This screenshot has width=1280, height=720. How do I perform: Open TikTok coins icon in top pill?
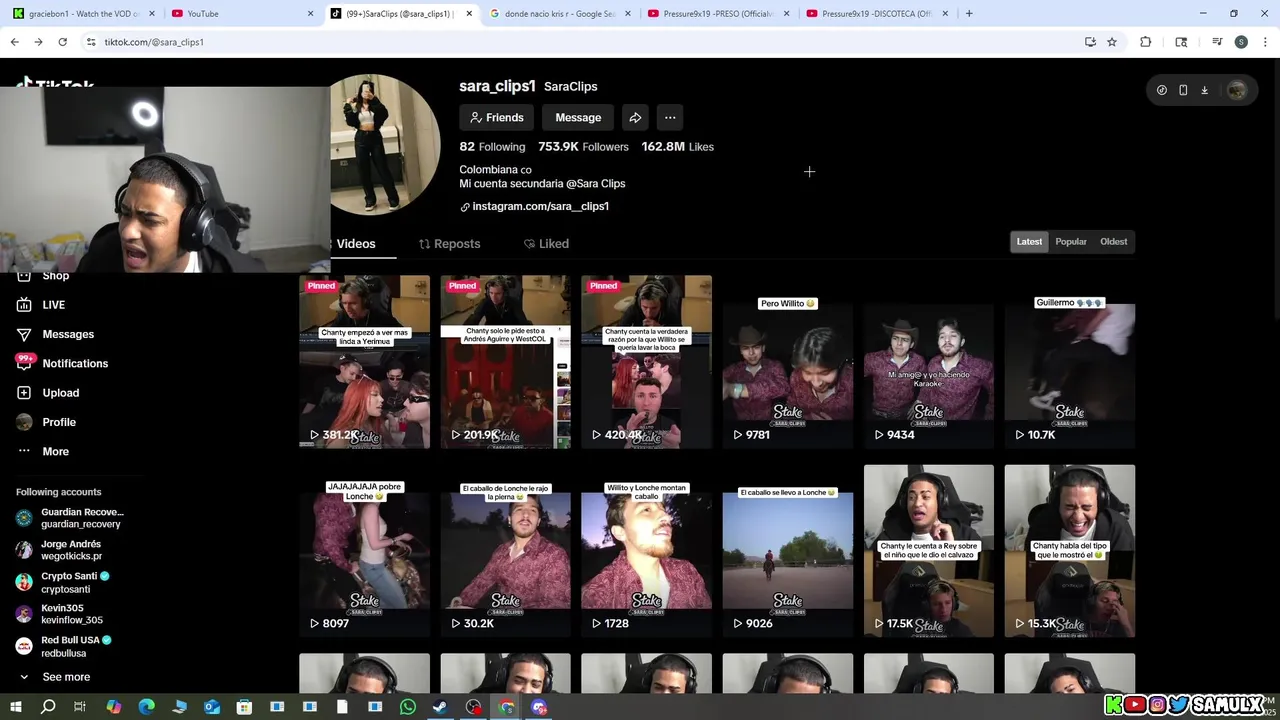(1161, 90)
